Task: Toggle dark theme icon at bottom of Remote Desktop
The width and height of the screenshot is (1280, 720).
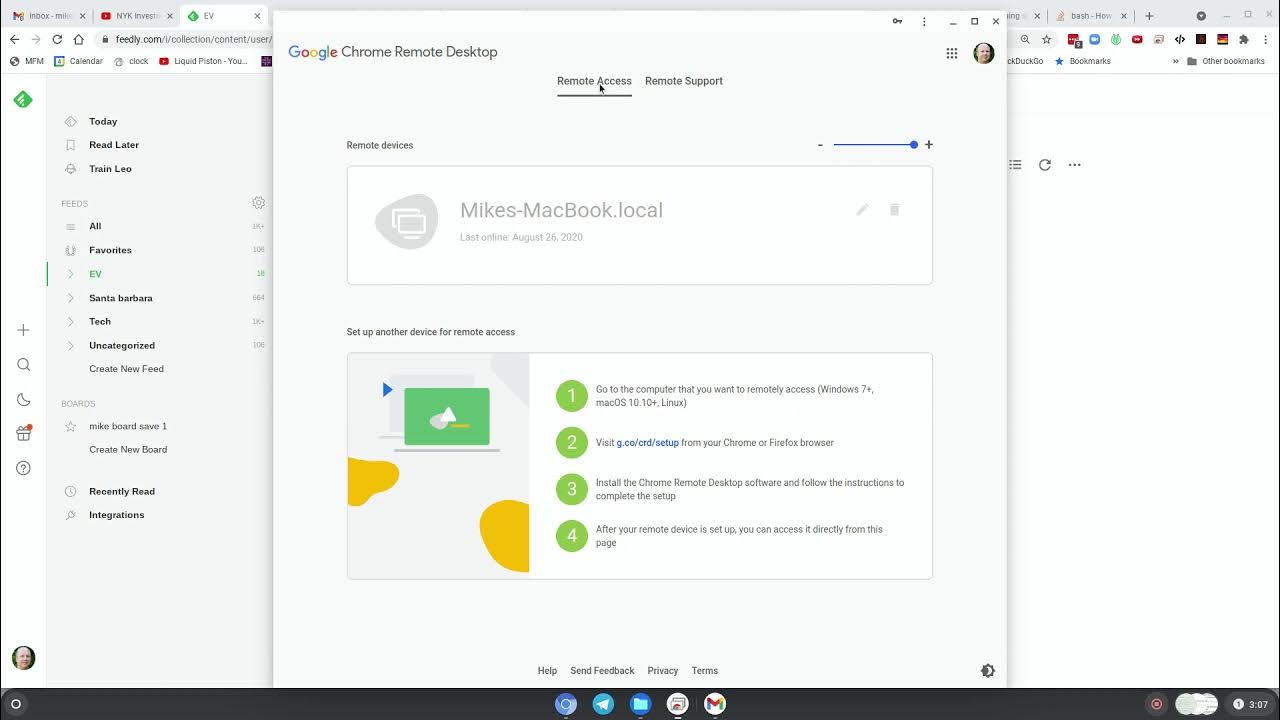Action: pyautogui.click(x=988, y=671)
